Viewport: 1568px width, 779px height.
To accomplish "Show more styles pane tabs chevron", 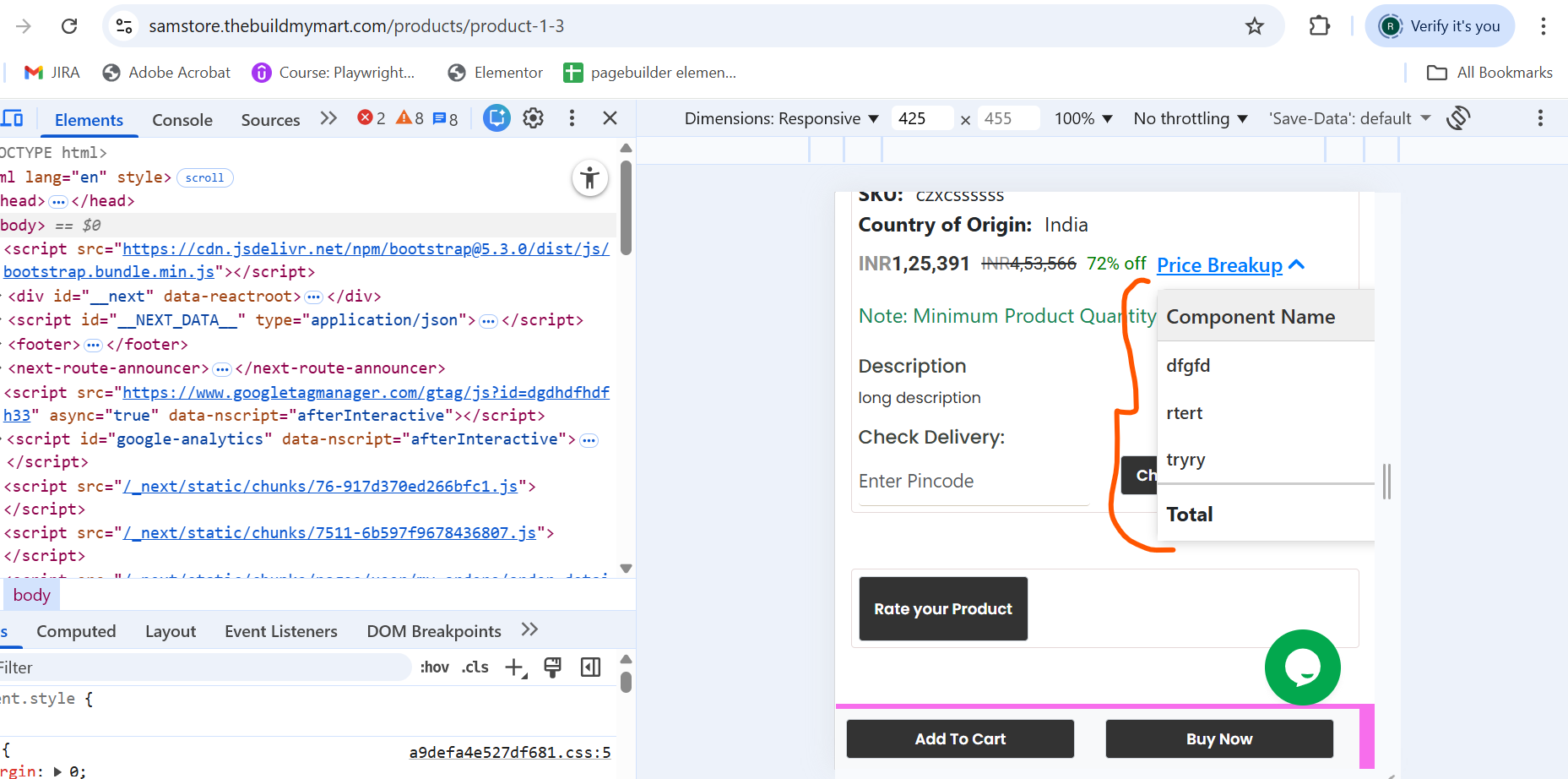I will [529, 629].
